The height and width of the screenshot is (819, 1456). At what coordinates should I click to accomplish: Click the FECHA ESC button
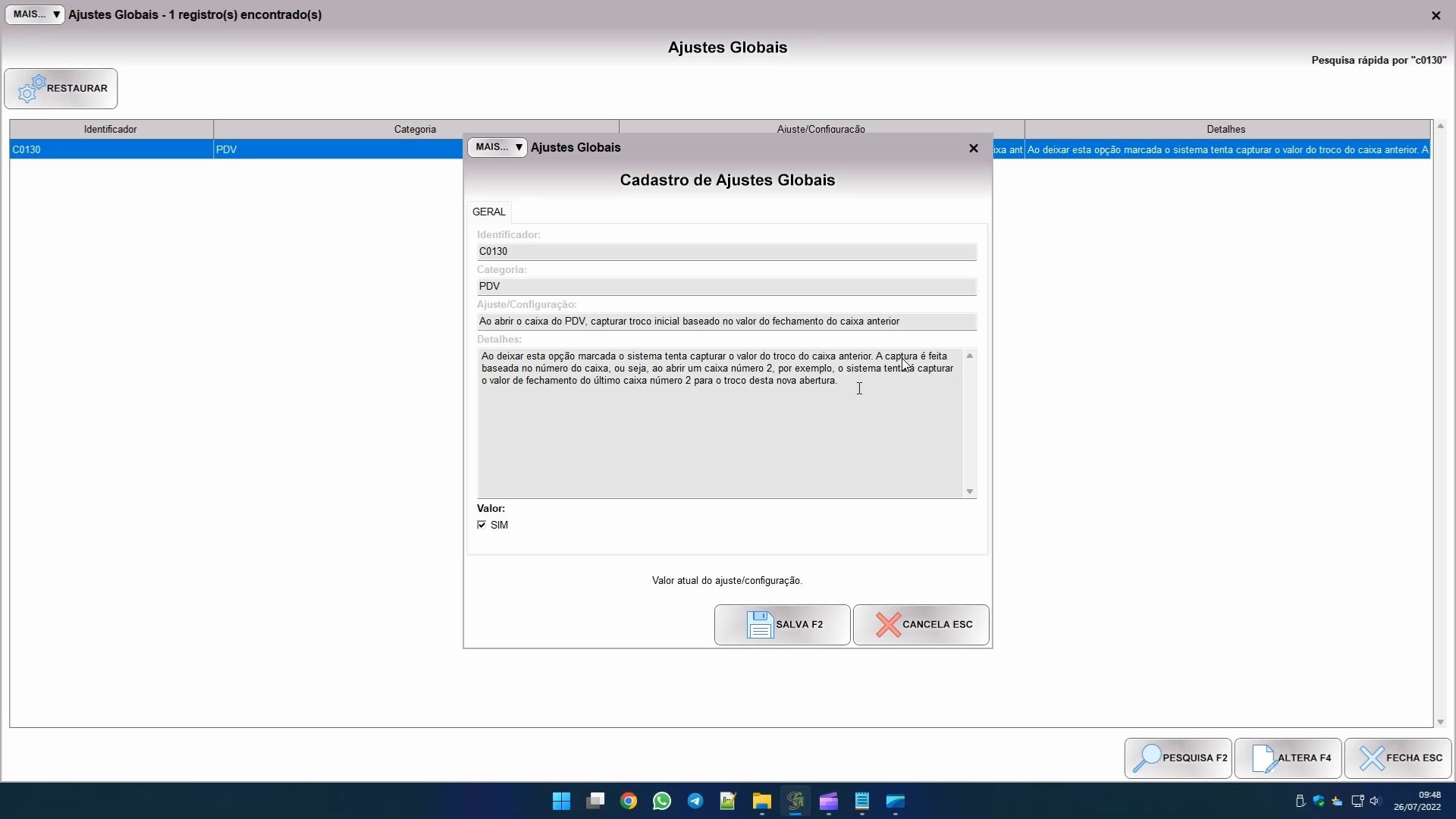coord(1398,758)
